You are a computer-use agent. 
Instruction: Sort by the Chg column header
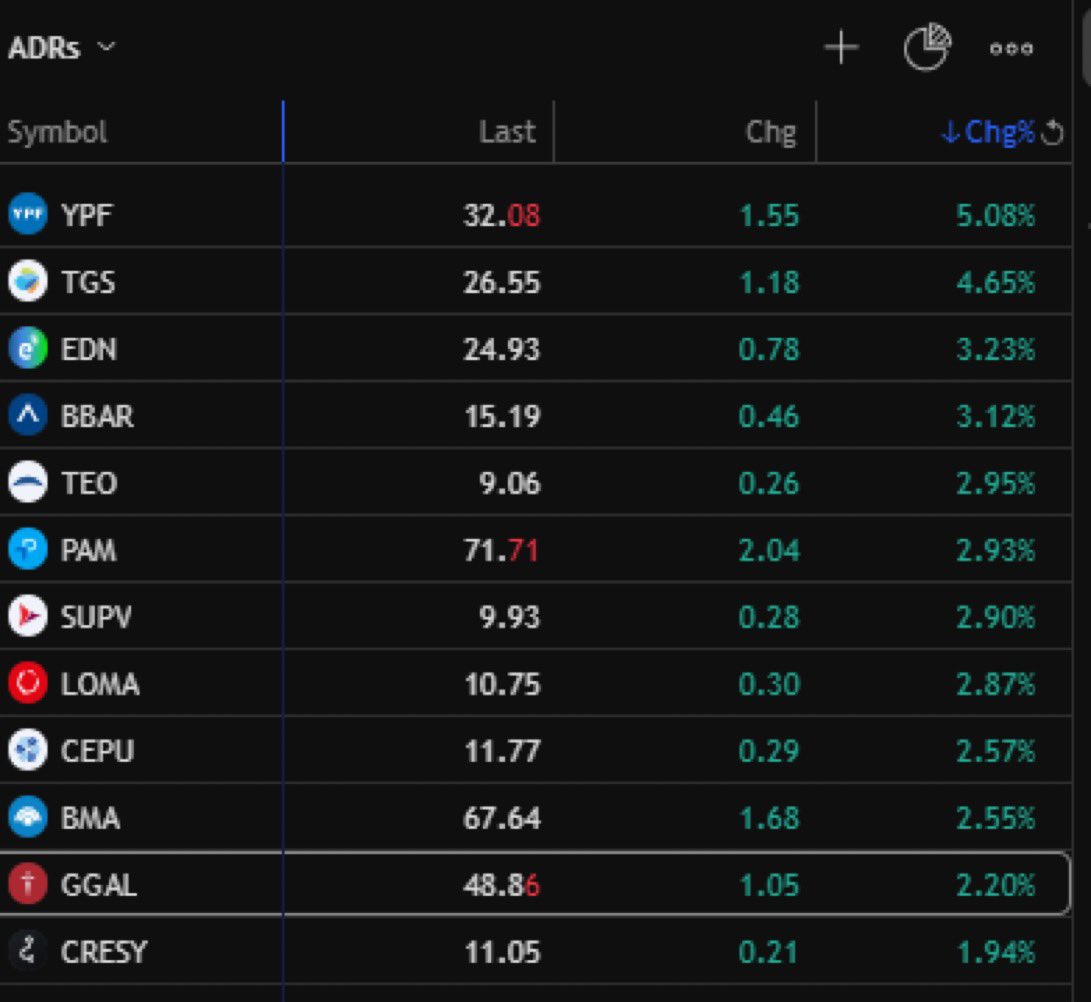(x=770, y=132)
